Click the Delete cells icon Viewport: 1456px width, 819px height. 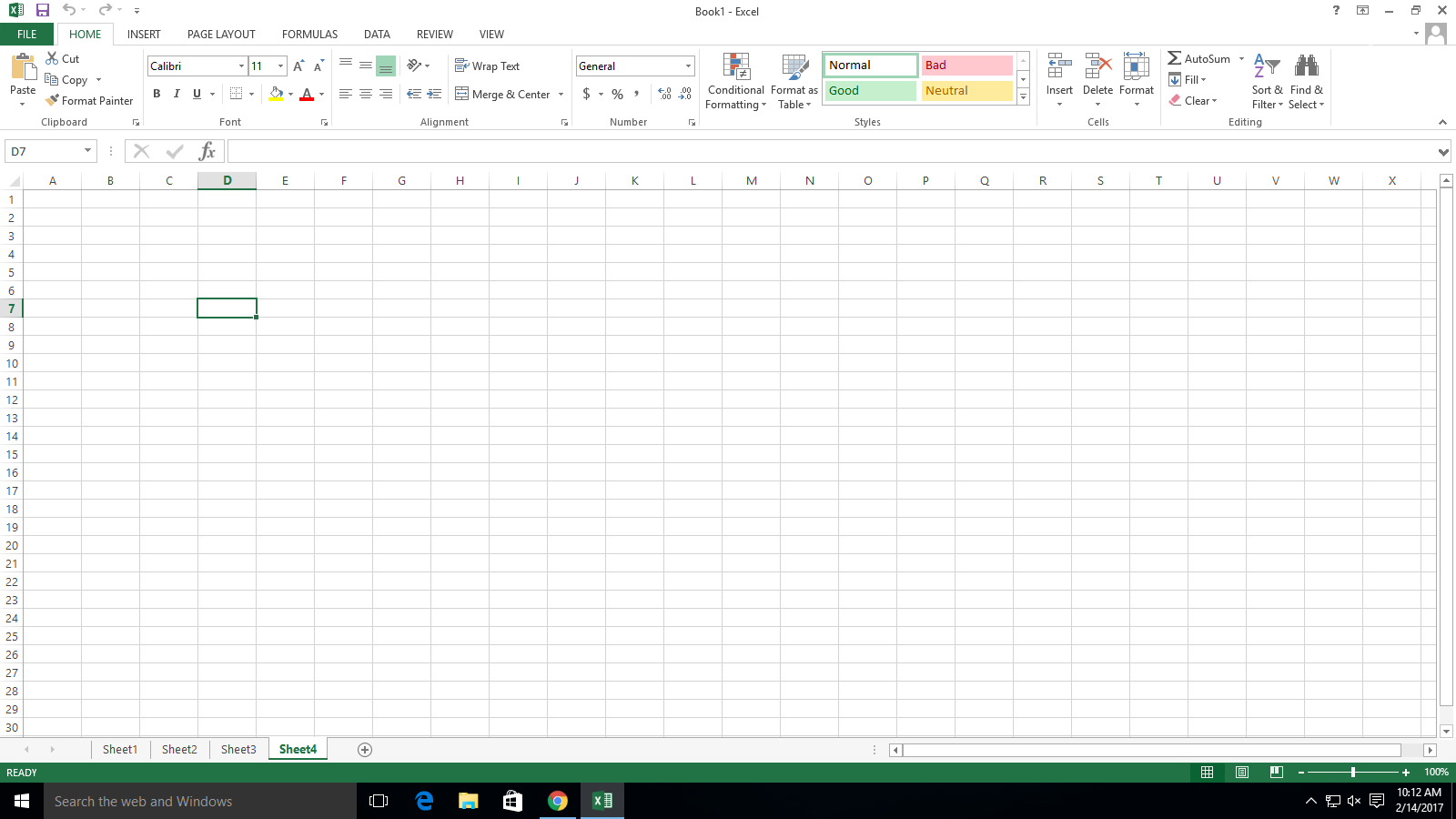click(x=1098, y=66)
